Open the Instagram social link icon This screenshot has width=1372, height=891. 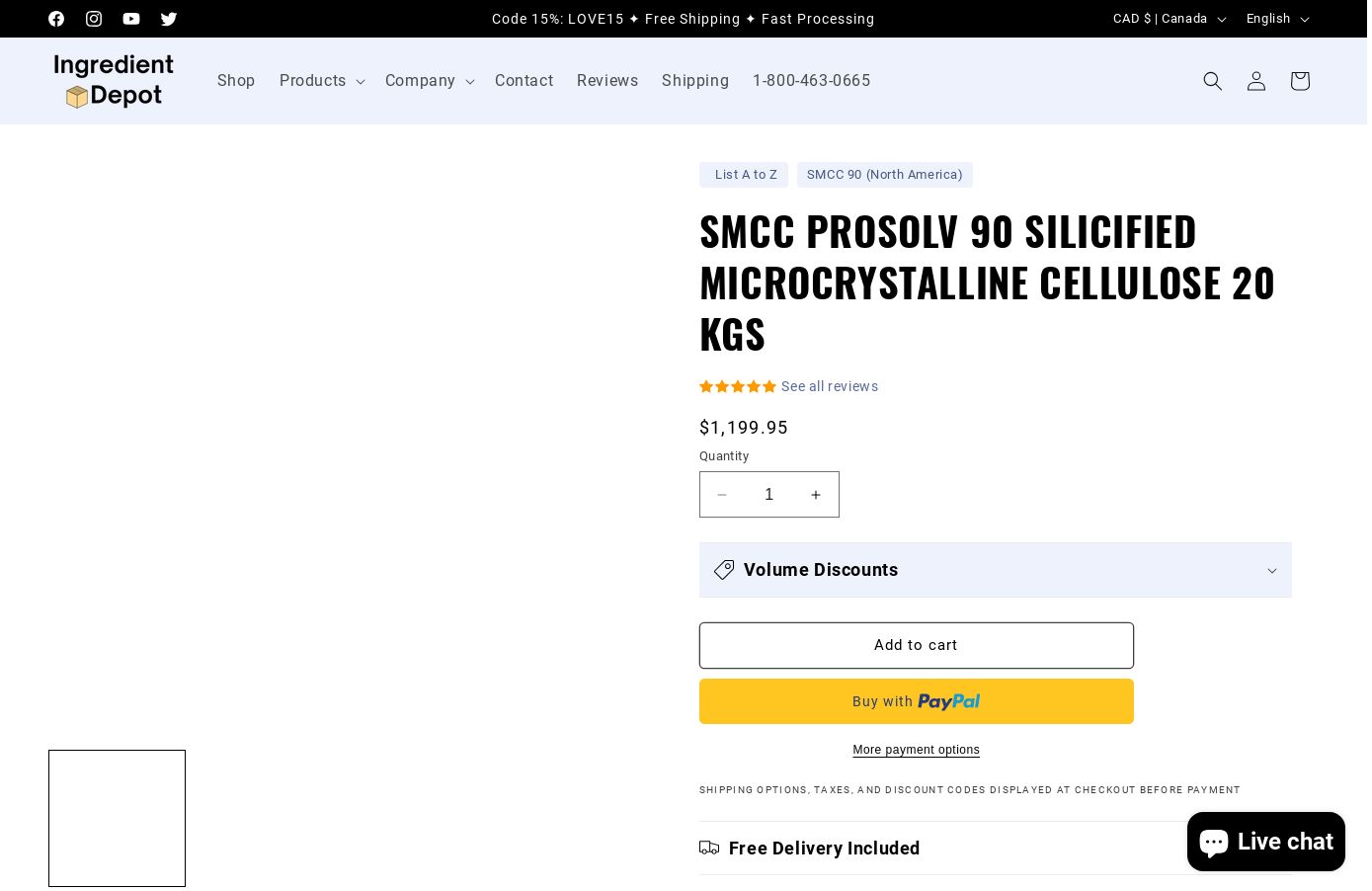click(94, 19)
